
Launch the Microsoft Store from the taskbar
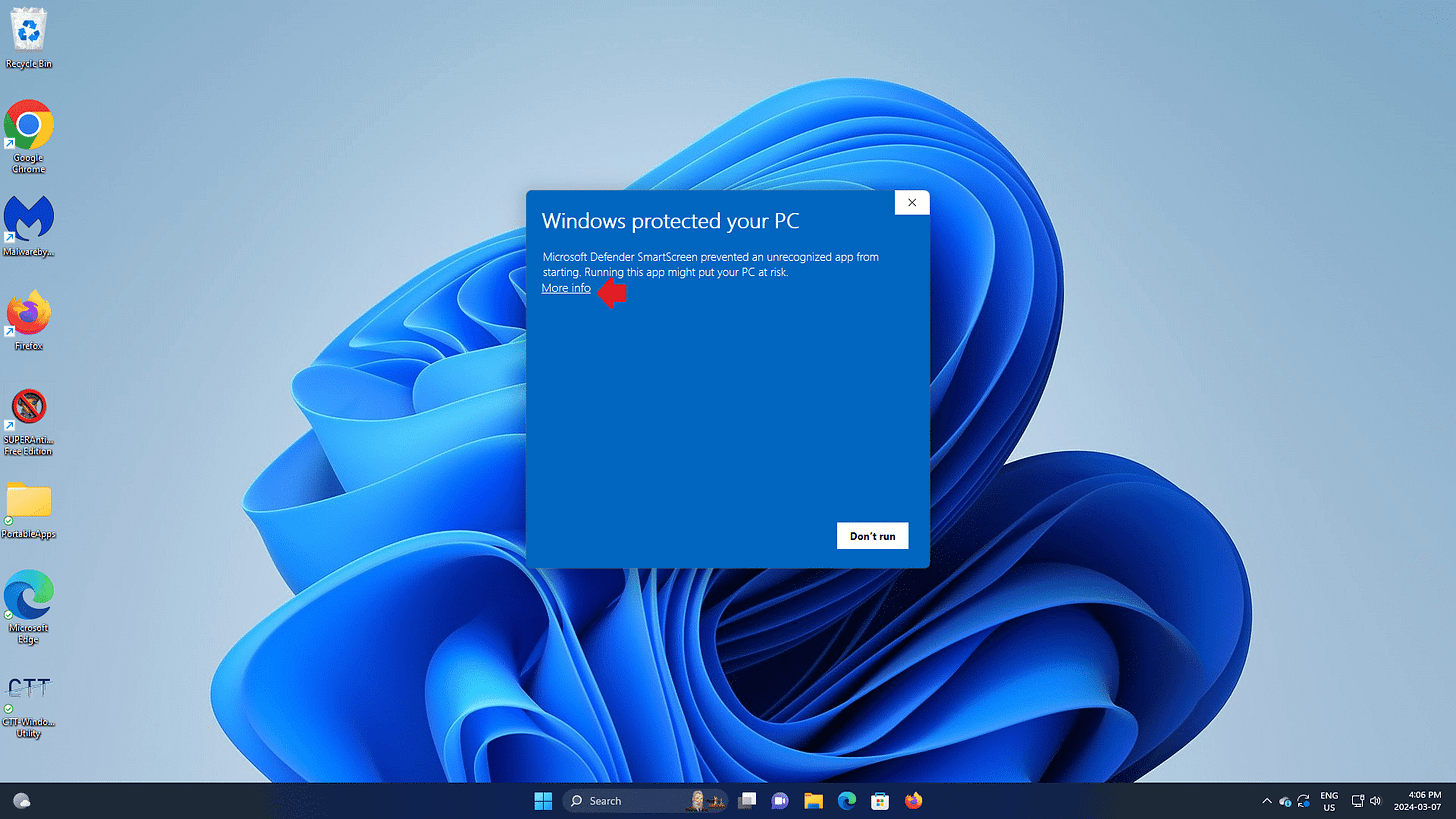pos(880,800)
